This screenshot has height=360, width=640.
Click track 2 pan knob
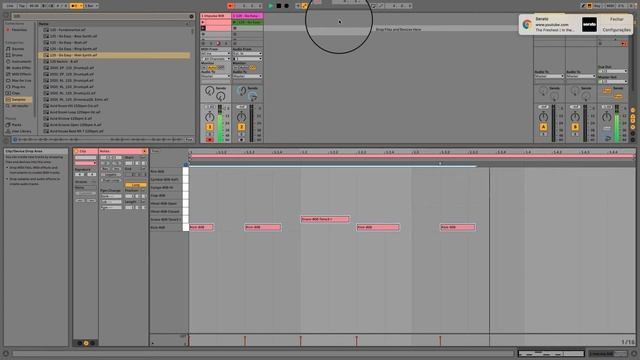(x=241, y=117)
